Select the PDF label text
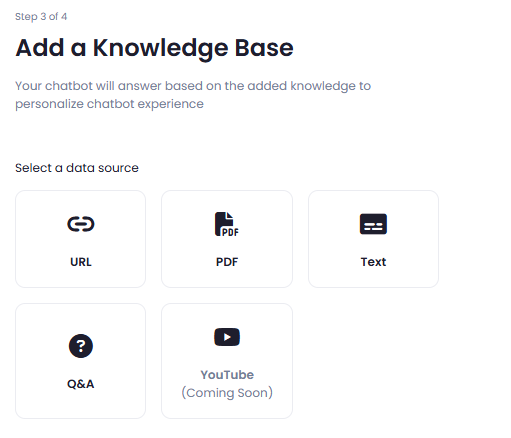The width and height of the screenshot is (511, 438). click(x=227, y=262)
